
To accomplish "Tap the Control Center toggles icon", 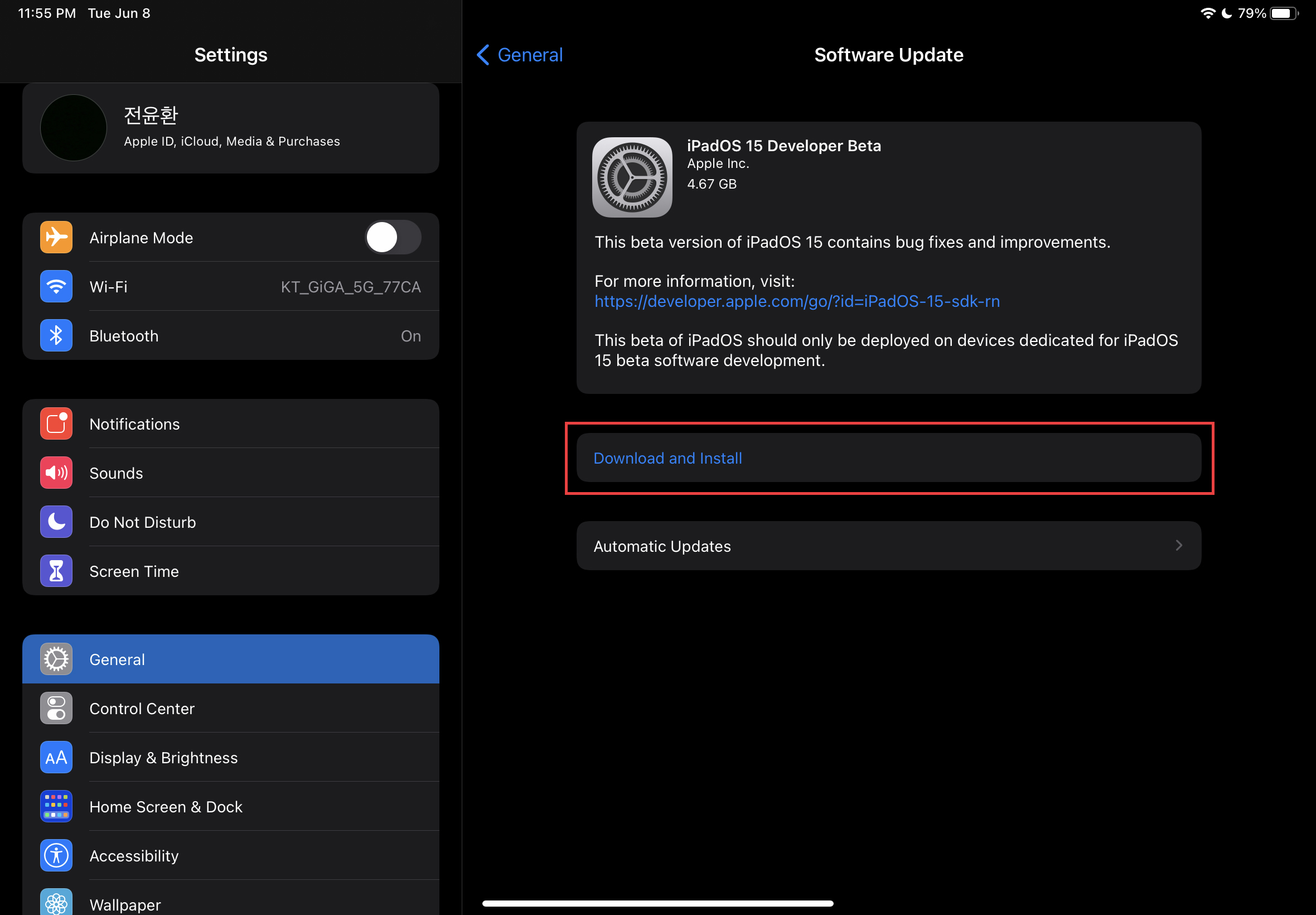I will [x=56, y=709].
